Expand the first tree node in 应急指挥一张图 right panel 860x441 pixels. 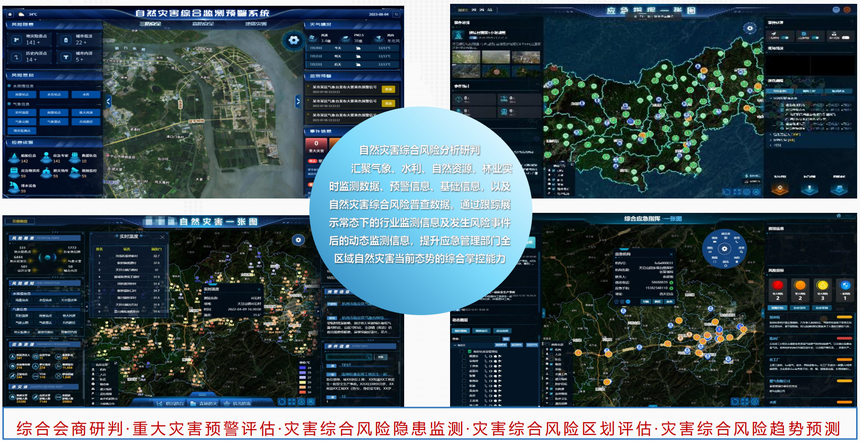click(x=770, y=98)
